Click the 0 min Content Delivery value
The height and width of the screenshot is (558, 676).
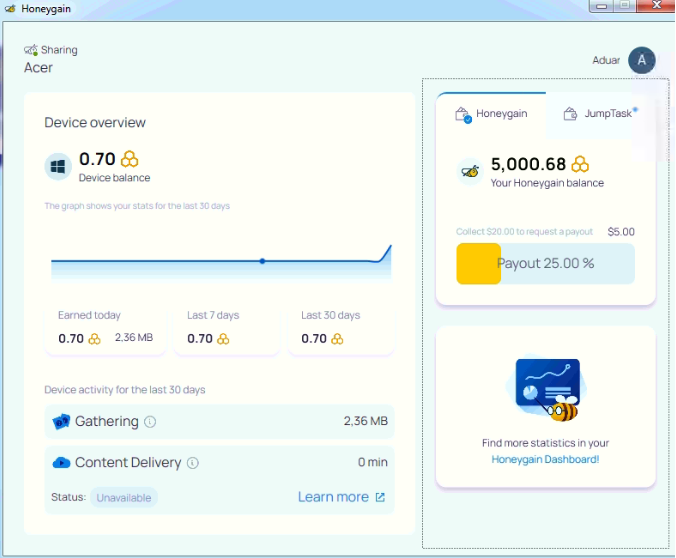(x=372, y=462)
